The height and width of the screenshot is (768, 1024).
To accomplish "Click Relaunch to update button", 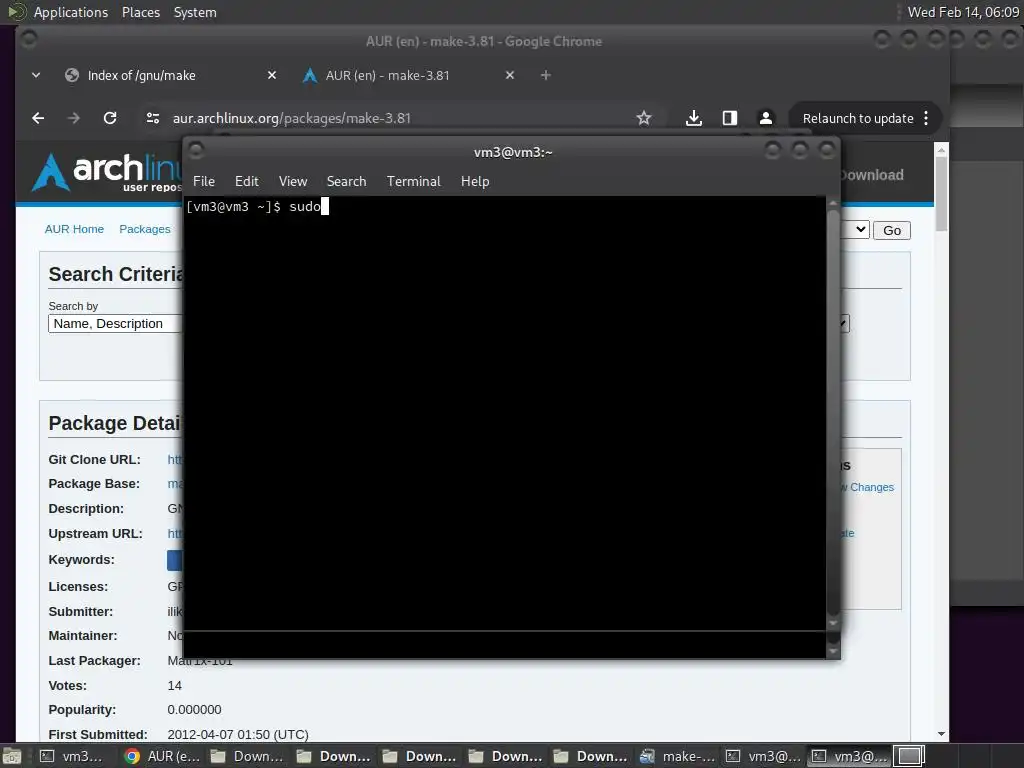I will coord(857,118).
